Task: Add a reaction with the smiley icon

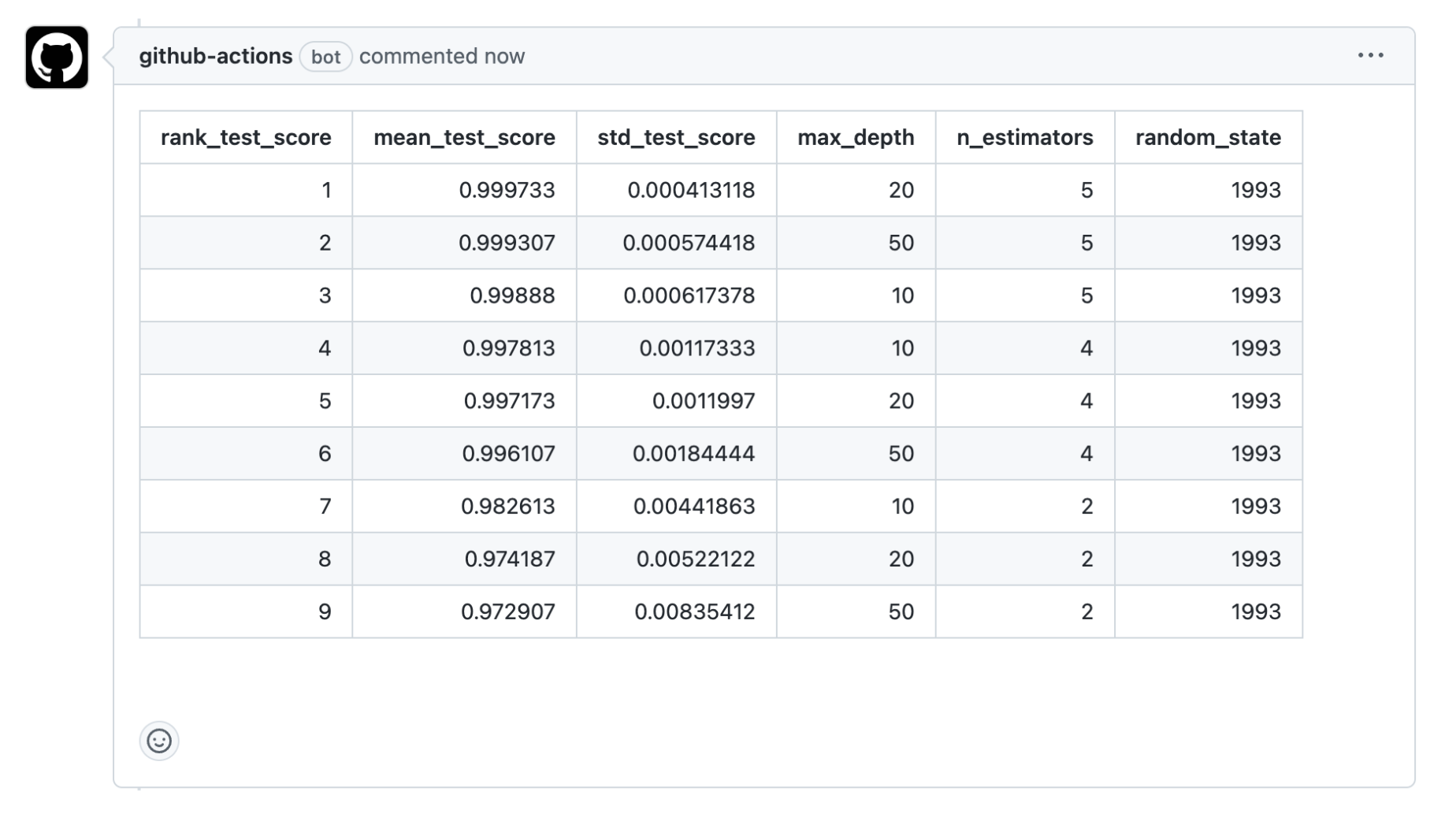Action: pos(159,741)
